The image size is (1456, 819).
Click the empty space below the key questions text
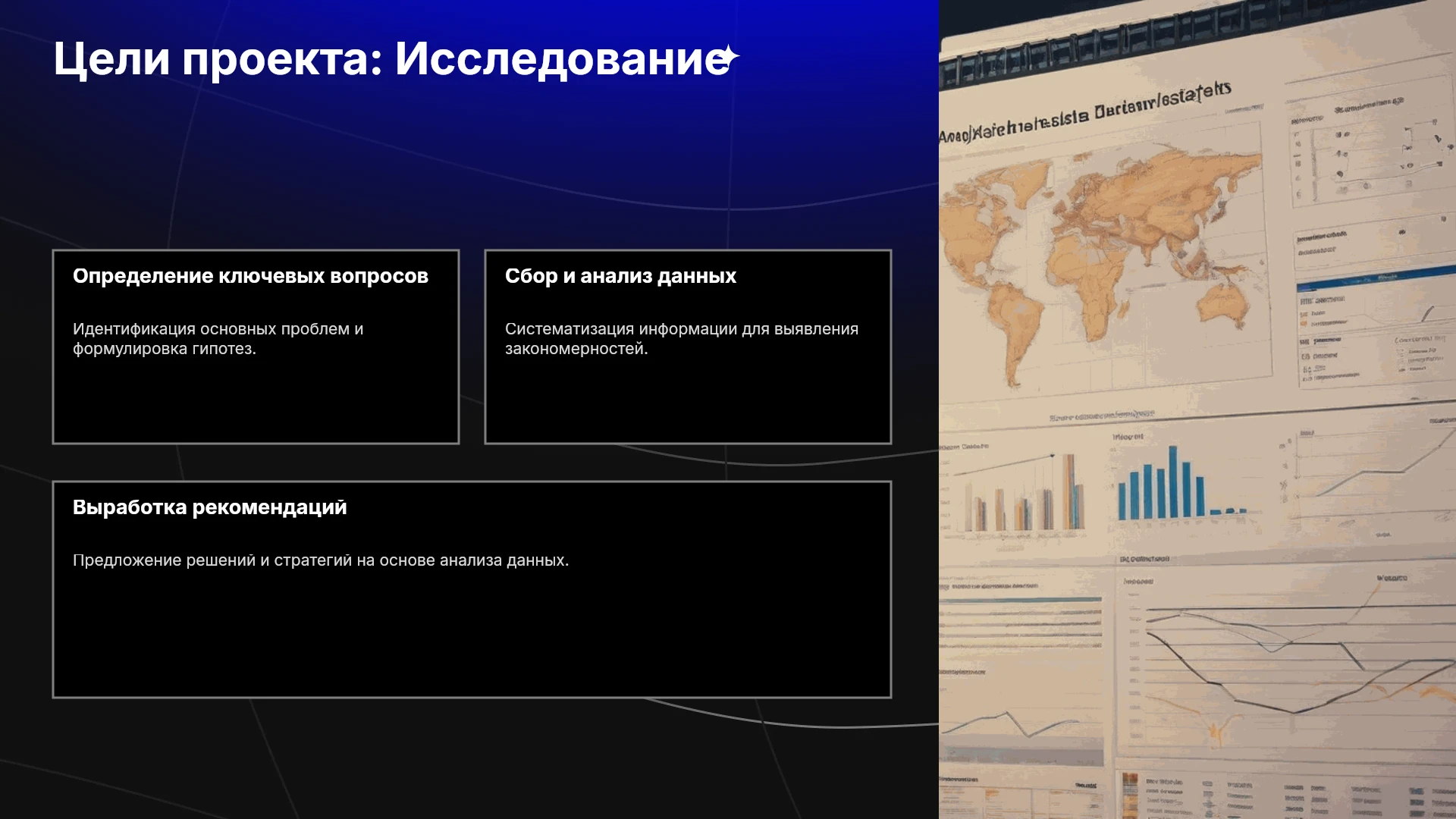(x=256, y=402)
